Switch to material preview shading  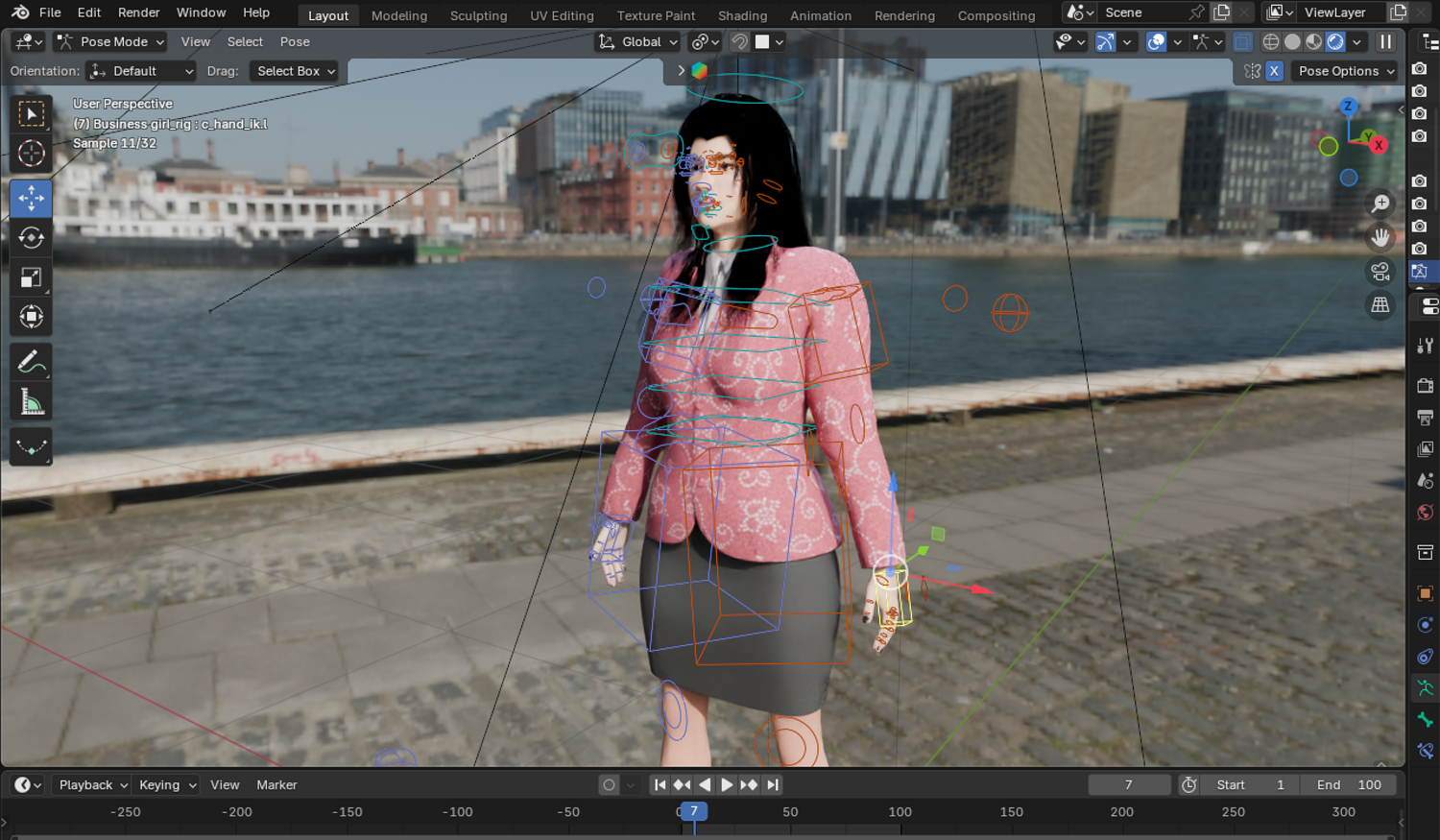click(1313, 42)
